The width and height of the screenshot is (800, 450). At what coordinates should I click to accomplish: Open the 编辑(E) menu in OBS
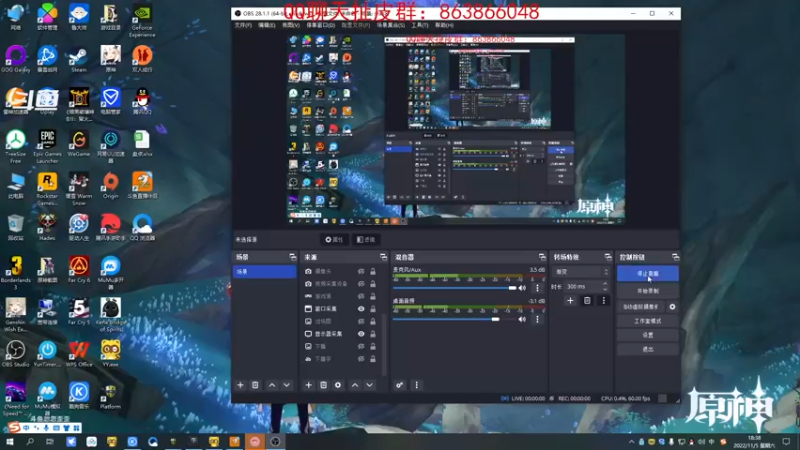[266, 25]
